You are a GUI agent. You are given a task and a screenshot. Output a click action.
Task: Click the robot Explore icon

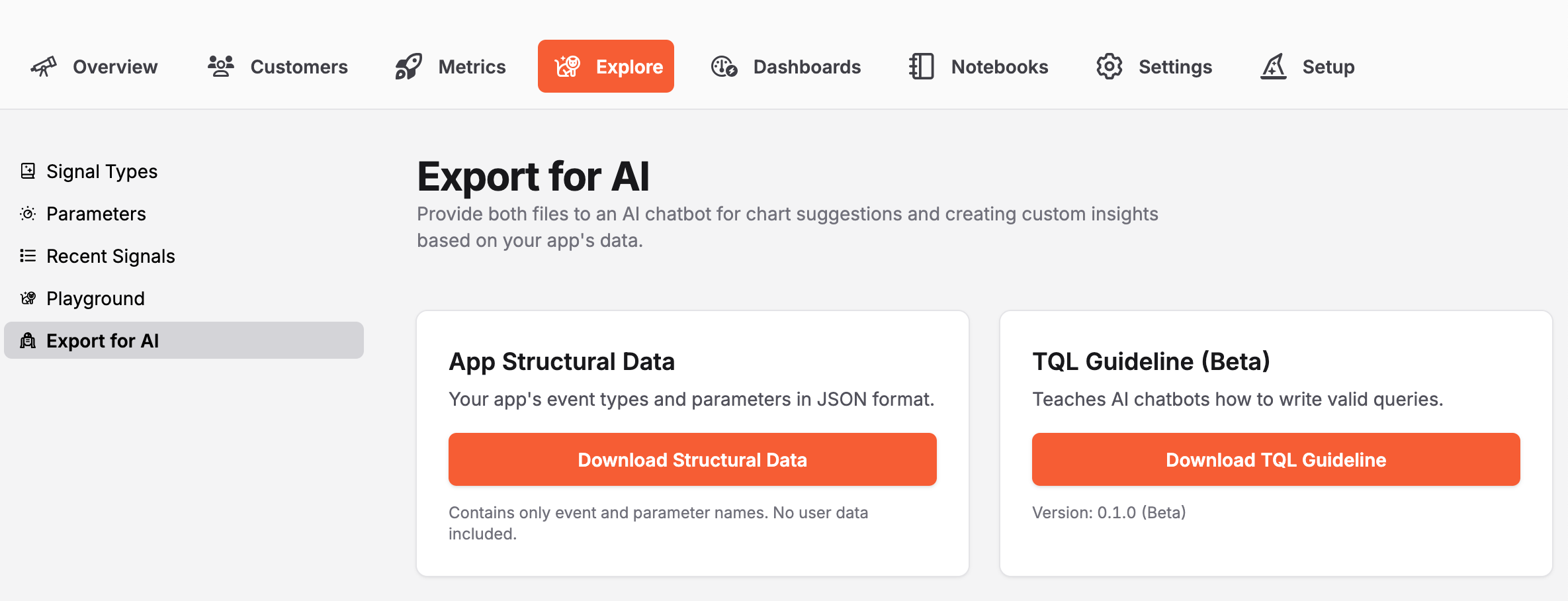(x=567, y=66)
